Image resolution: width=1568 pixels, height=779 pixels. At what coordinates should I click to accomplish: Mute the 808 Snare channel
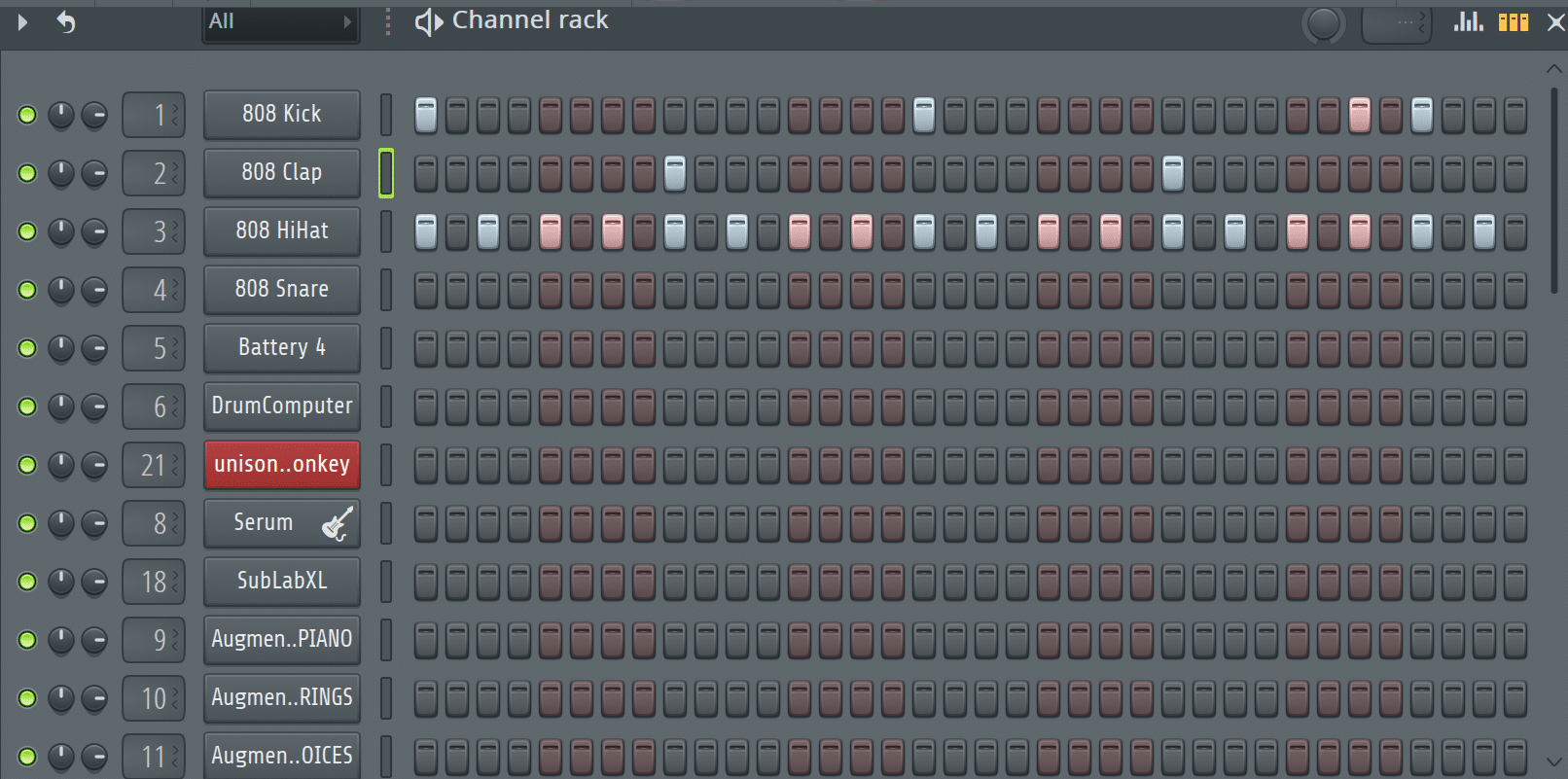coord(27,290)
